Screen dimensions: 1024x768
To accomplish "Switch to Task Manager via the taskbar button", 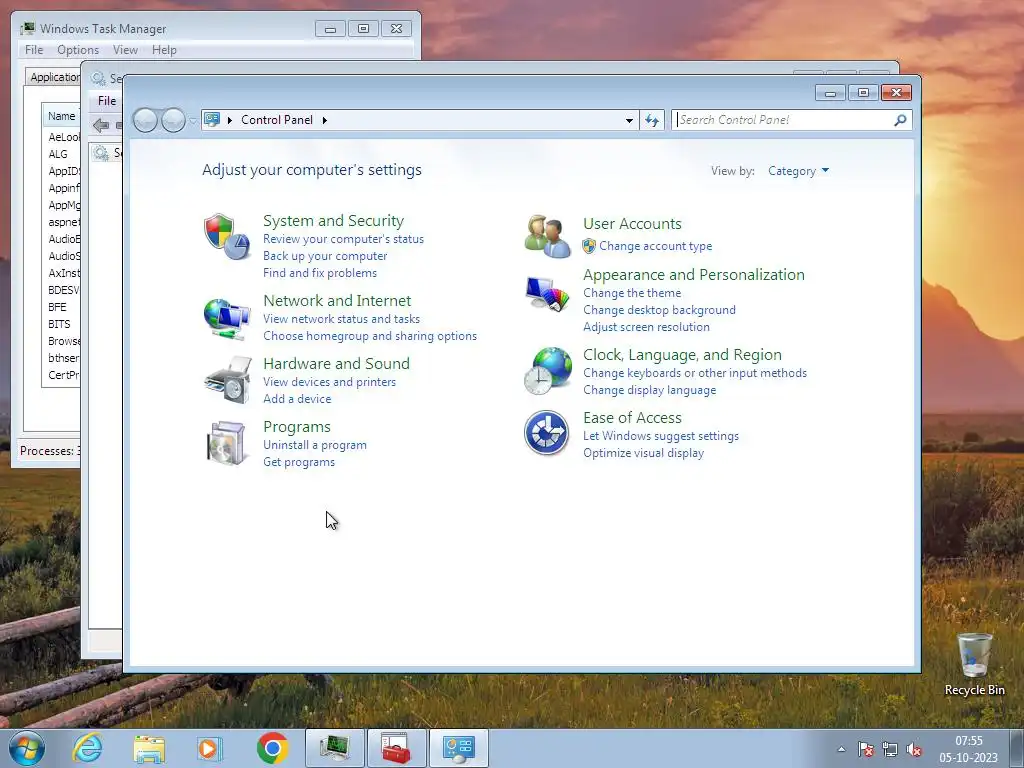I will coord(335,748).
